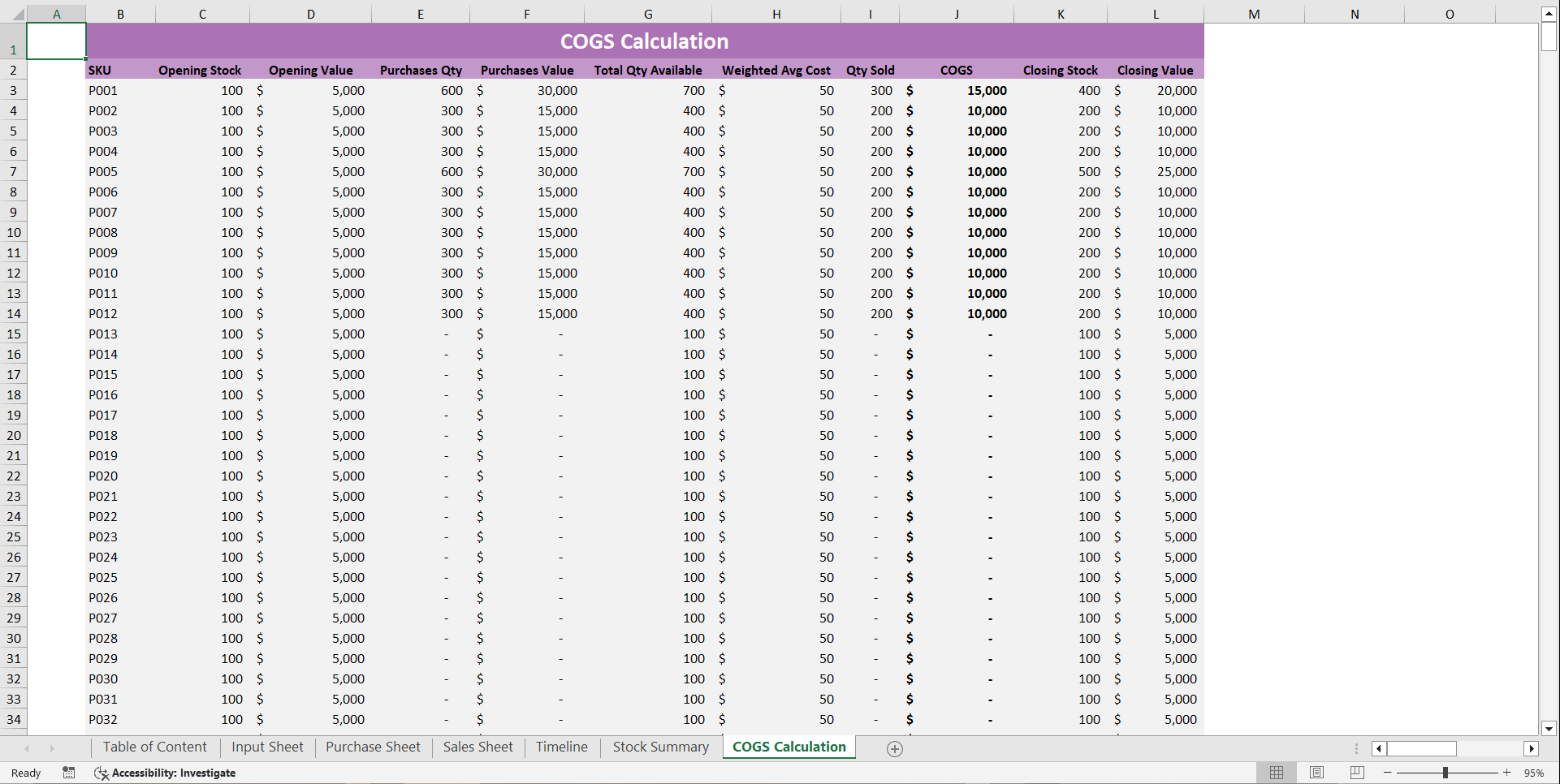Click the Select All corner box
This screenshot has height=784, width=1560.
coord(15,13)
